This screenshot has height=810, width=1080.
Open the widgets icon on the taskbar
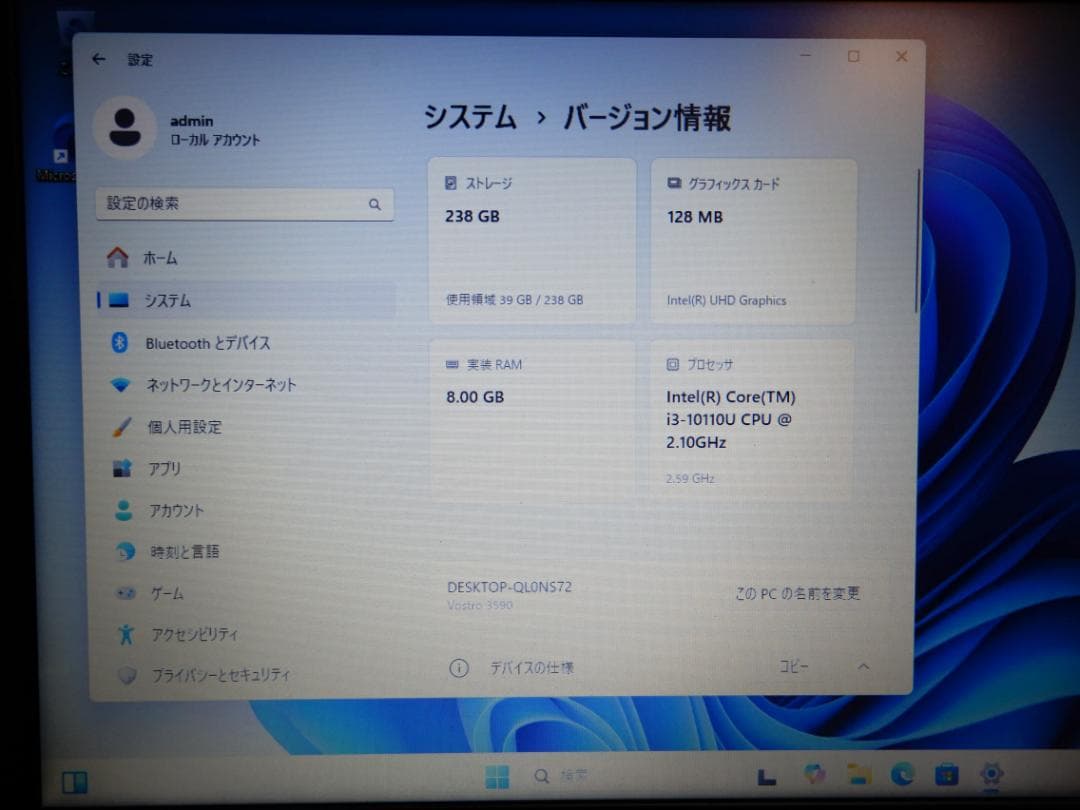click(75, 782)
